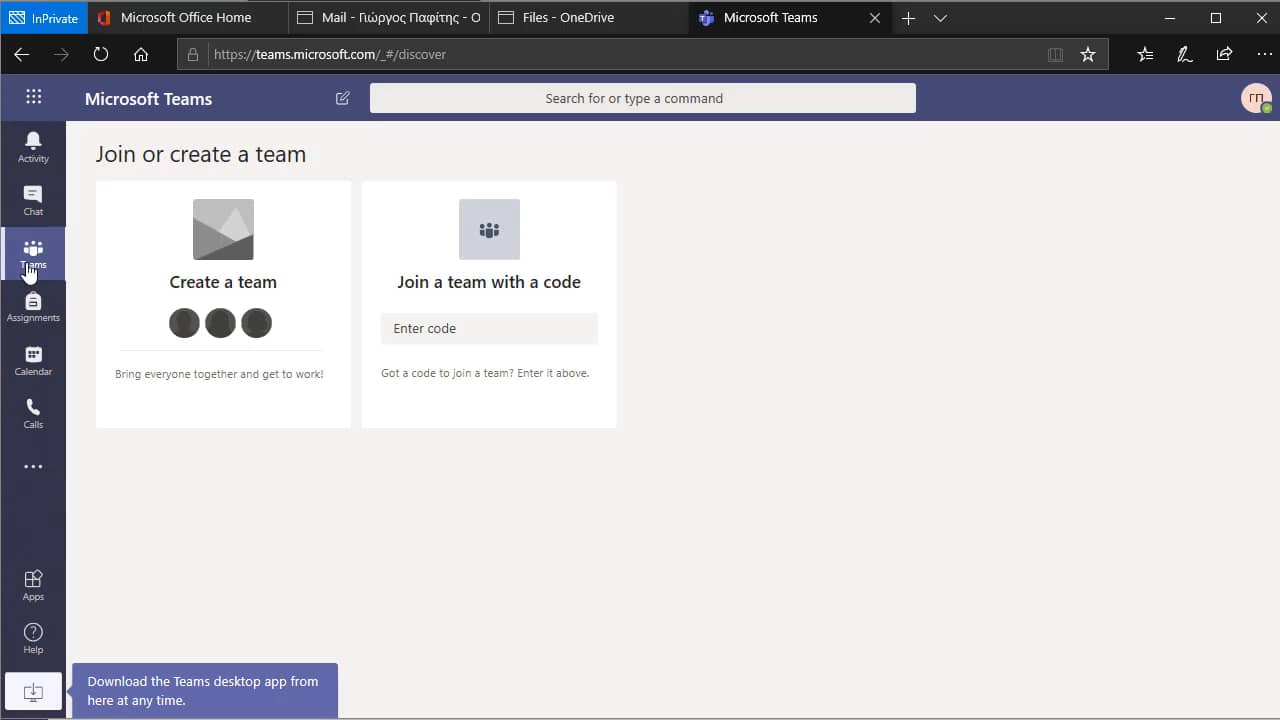Open Calls in the sidebar
Screen dimensions: 1280x720
33,414
